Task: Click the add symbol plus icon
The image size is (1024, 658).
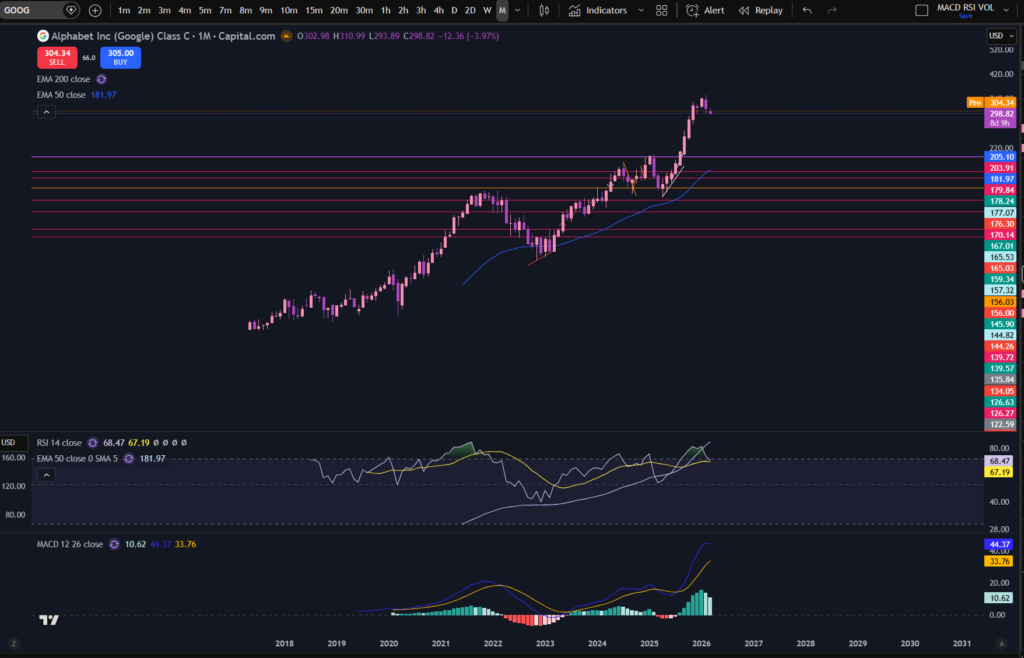Action: 95,10
